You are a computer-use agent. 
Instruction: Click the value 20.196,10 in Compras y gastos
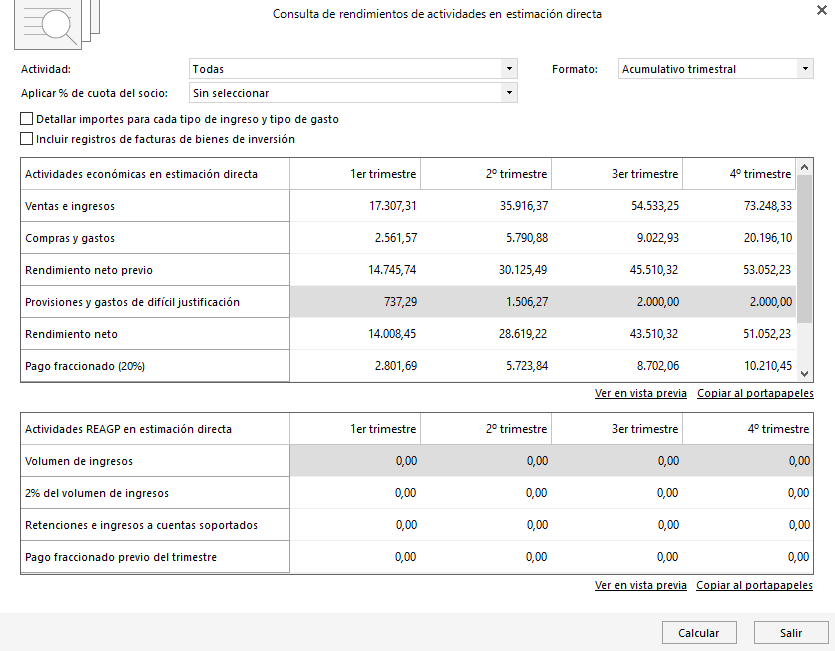click(768, 238)
